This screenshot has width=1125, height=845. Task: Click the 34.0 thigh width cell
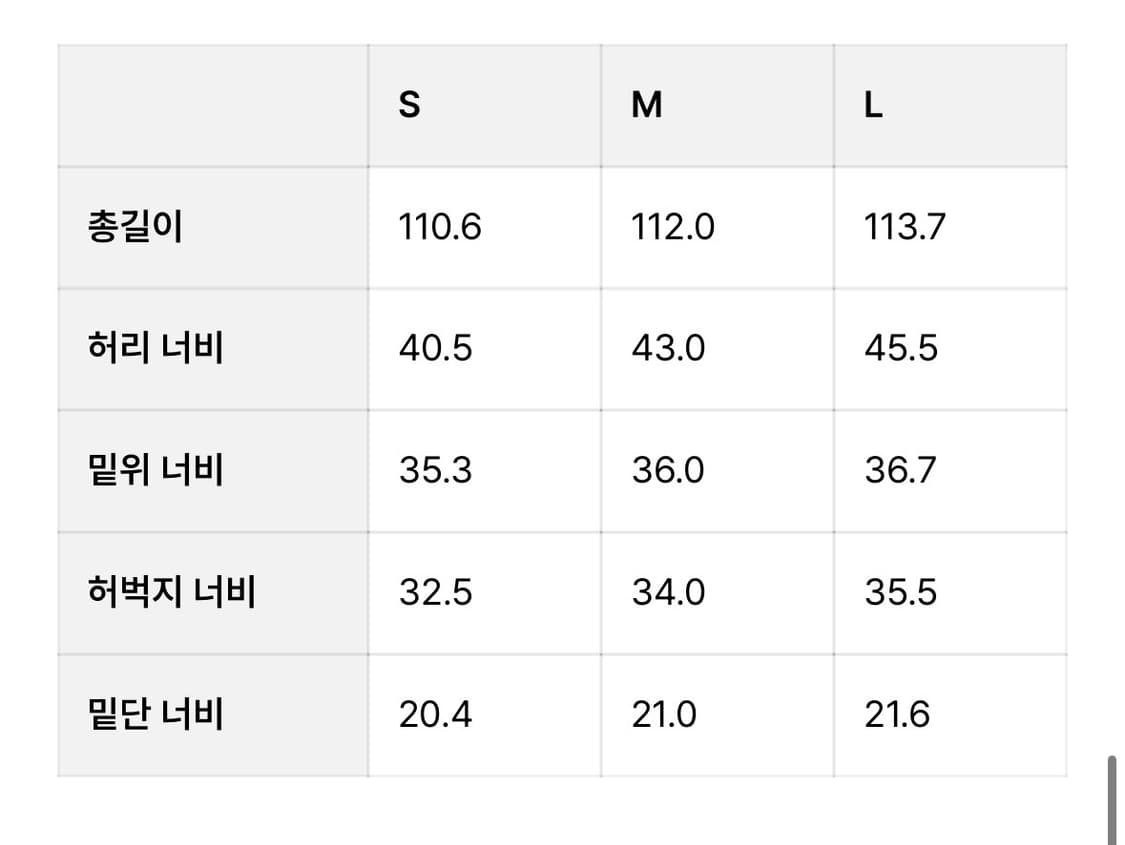pyautogui.click(x=668, y=592)
